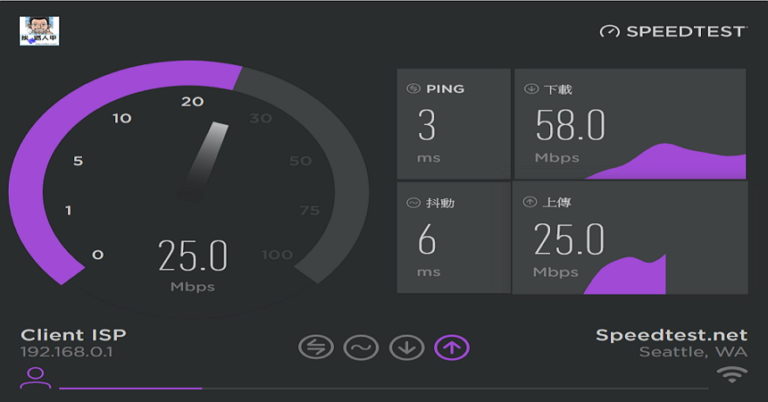Select the down arrow circle icon

pyautogui.click(x=406, y=347)
